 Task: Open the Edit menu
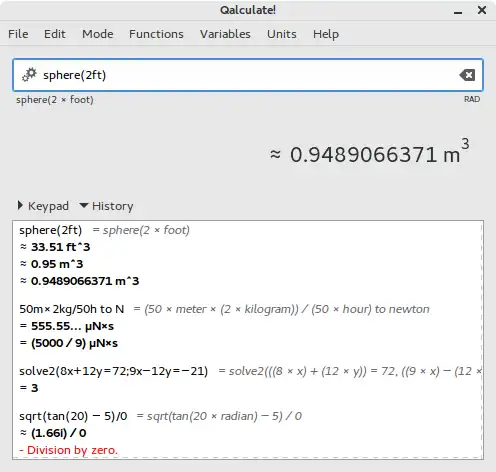pos(55,34)
